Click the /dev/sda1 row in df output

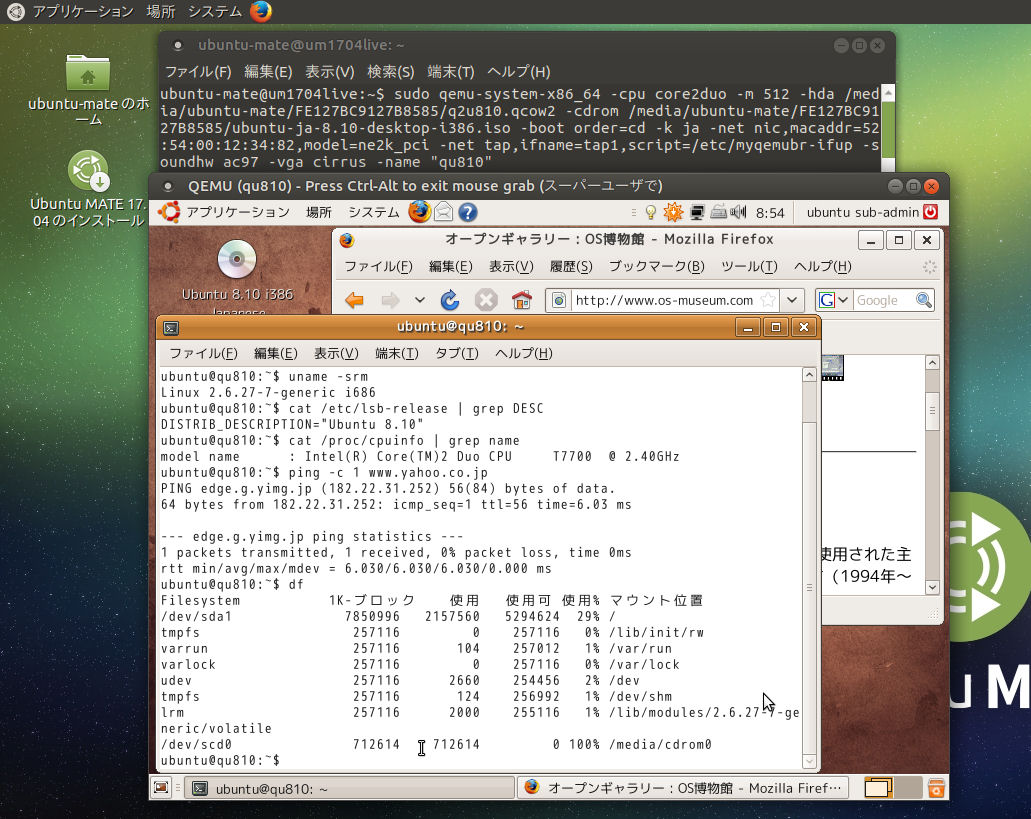[x=388, y=617]
